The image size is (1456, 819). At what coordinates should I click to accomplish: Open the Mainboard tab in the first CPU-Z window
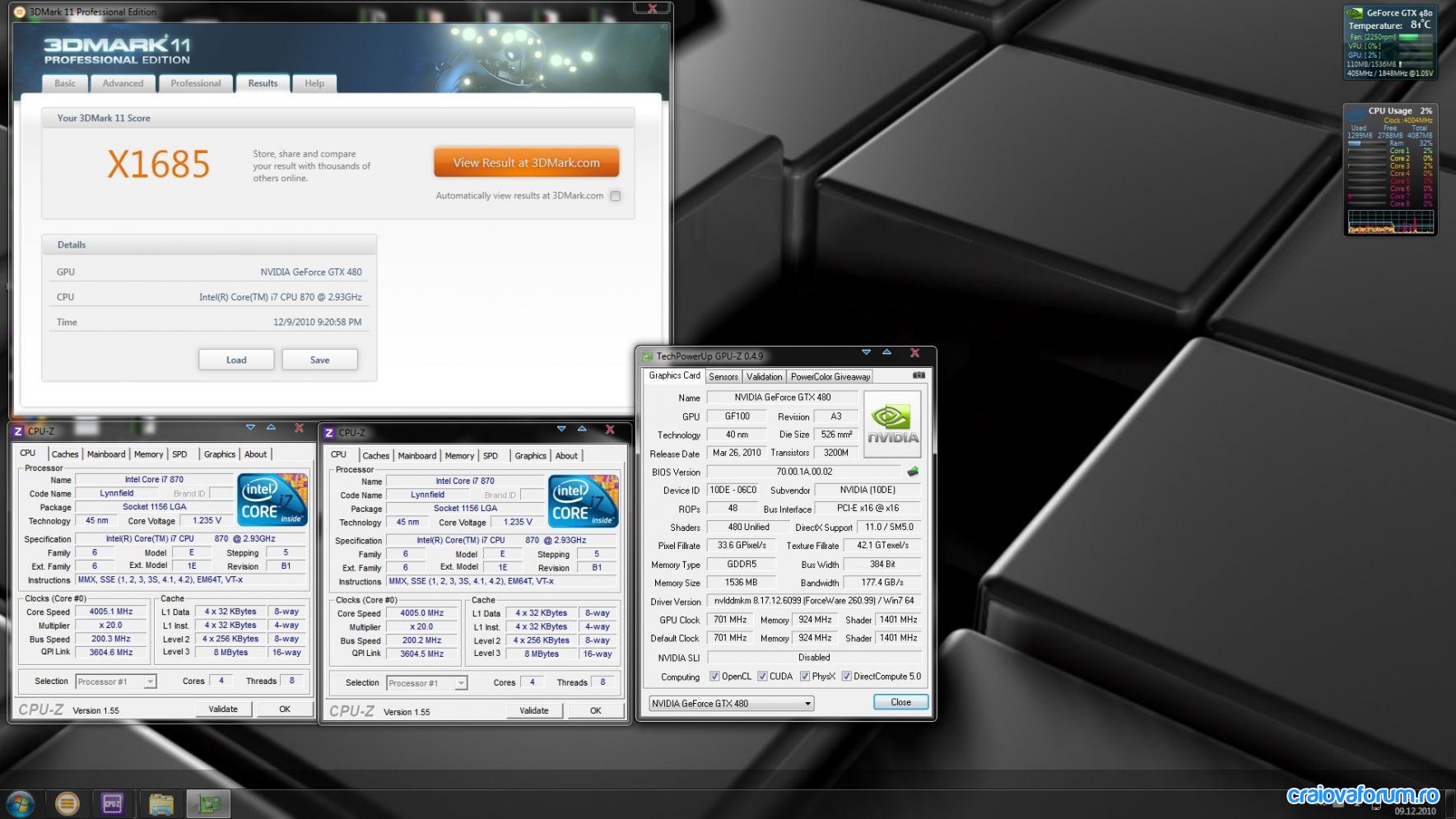tap(106, 454)
